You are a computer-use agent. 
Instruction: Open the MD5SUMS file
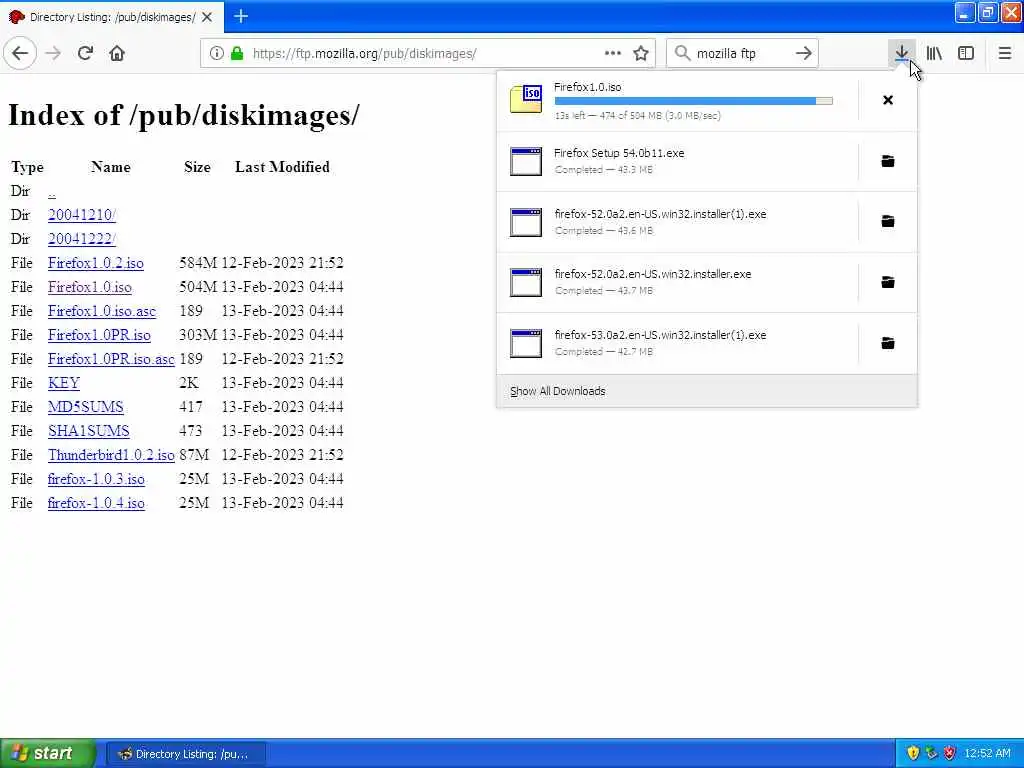[x=86, y=407]
